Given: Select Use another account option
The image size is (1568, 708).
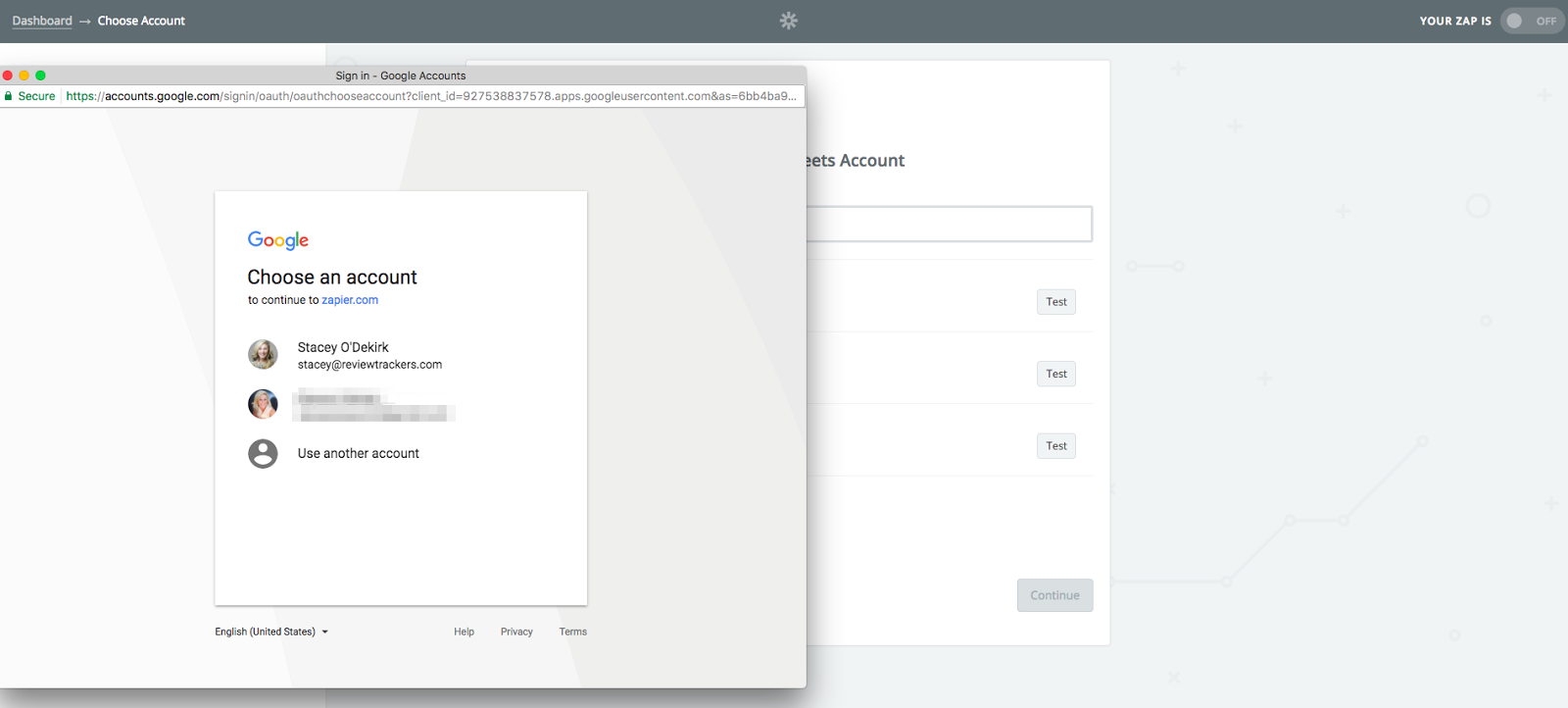Looking at the screenshot, I should (401, 453).
